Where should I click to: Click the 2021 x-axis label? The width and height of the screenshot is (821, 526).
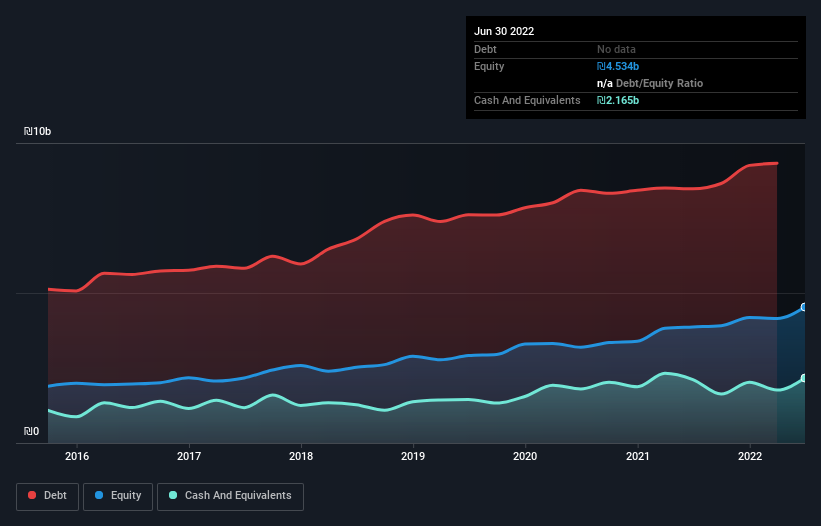click(x=638, y=456)
